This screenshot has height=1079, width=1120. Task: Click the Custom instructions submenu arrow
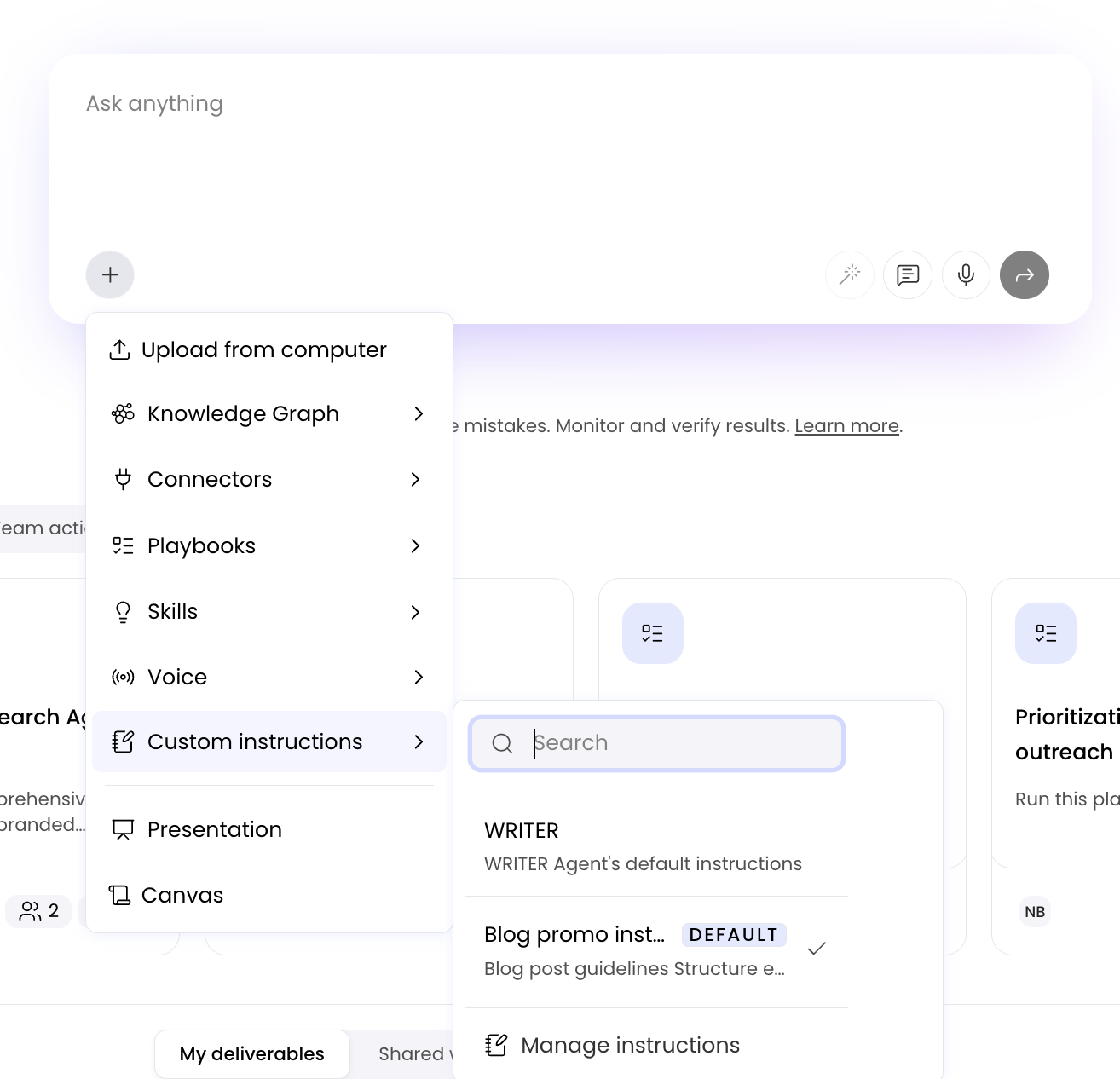pyautogui.click(x=419, y=741)
